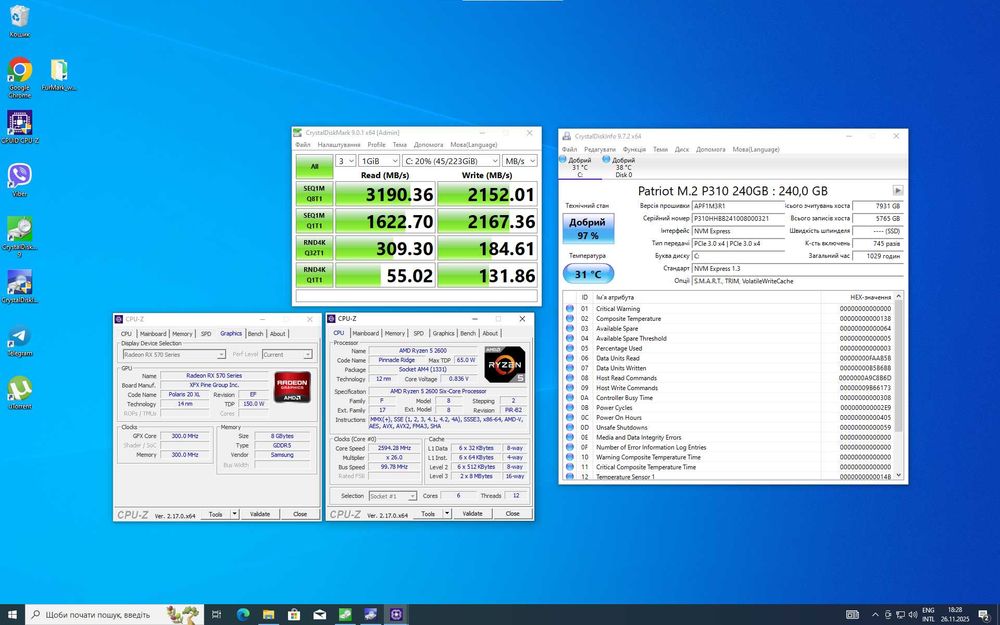This screenshot has height=625, width=1000.
Task: Click Close in the CPU-Z Graphics window
Action: click(x=300, y=514)
